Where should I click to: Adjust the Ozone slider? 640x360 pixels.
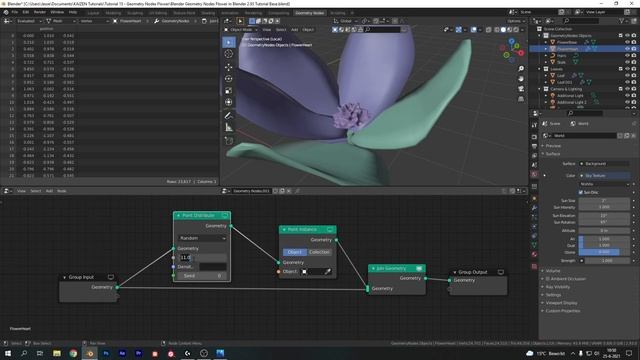604,252
